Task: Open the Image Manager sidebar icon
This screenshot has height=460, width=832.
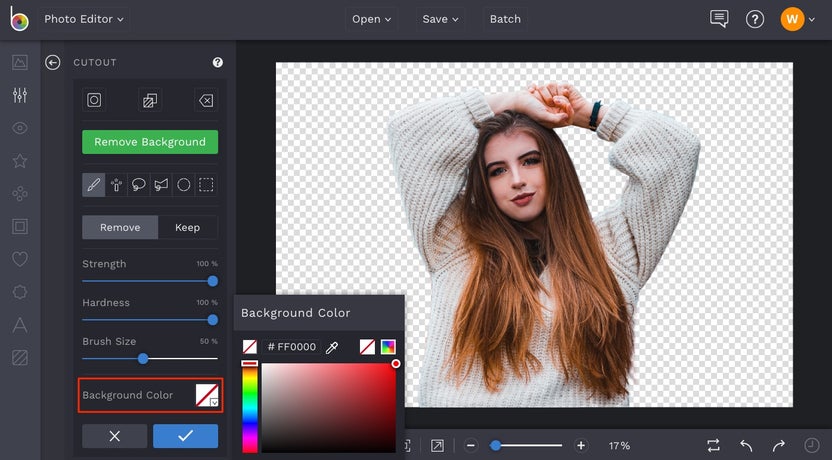Action: click(20, 62)
